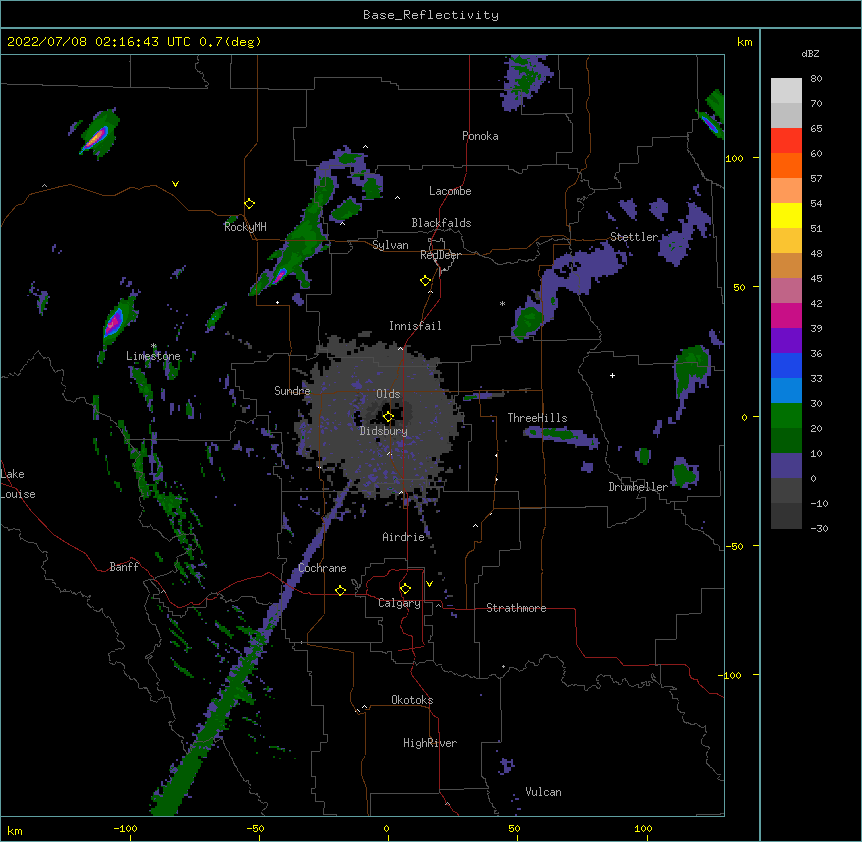Click the magenta storm core north of Limestone
Viewport: 862px width, 842px height.
(114, 322)
